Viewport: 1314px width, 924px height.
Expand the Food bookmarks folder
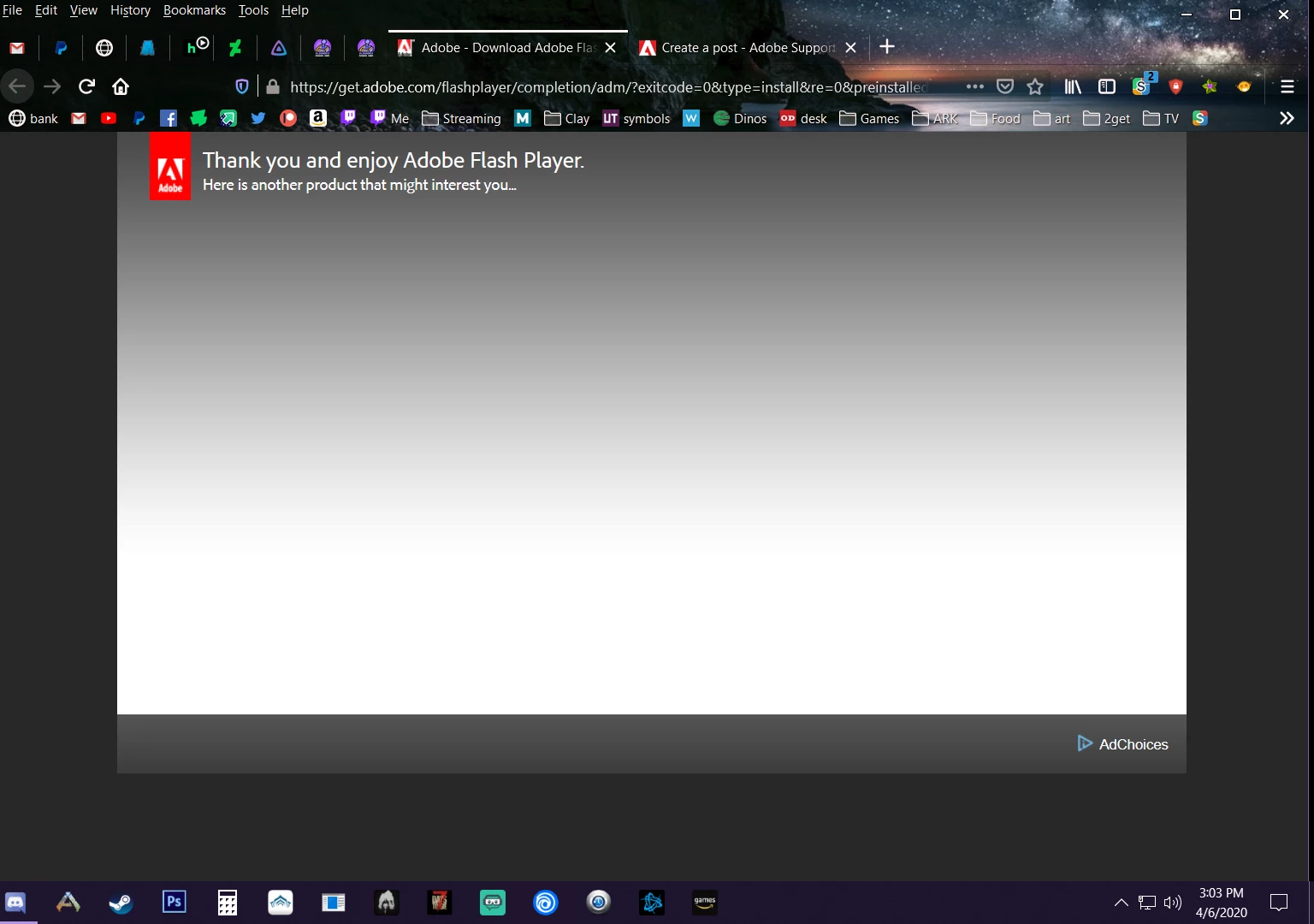pos(995,118)
